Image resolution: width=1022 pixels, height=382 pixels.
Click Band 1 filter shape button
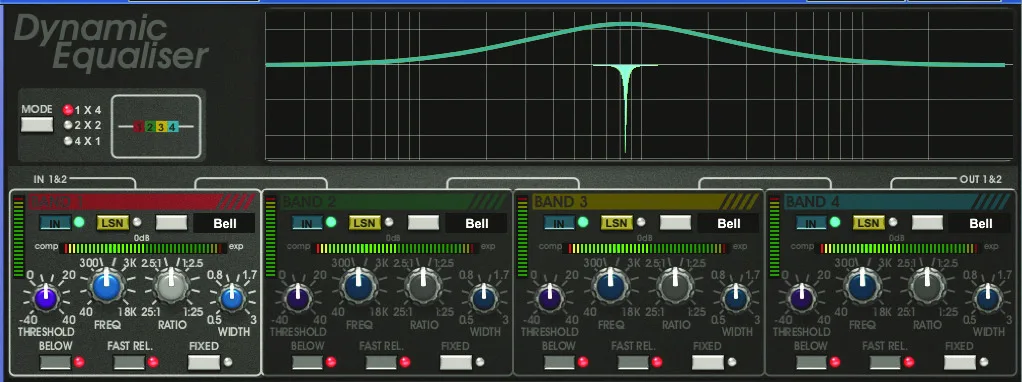(x=171, y=223)
